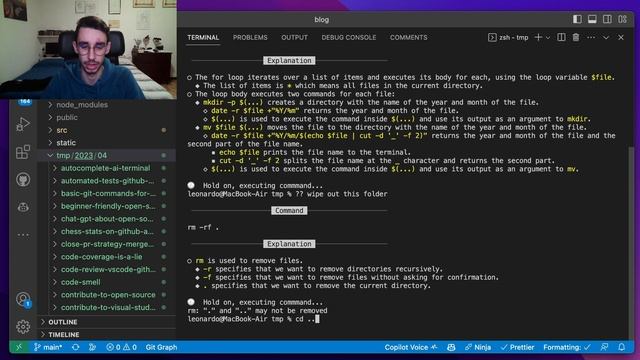Image resolution: width=640 pixels, height=360 pixels.
Task: Expand chat-gpt-about-open-so folder
Action: (x=107, y=218)
